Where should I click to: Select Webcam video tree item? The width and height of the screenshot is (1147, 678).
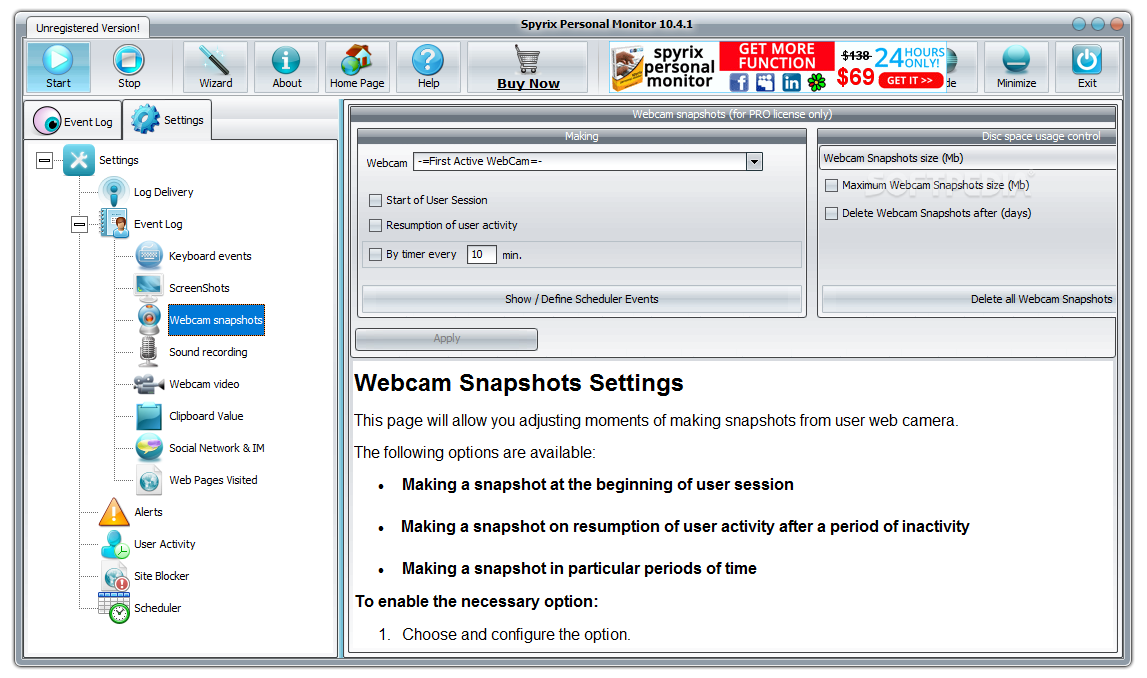coord(204,384)
